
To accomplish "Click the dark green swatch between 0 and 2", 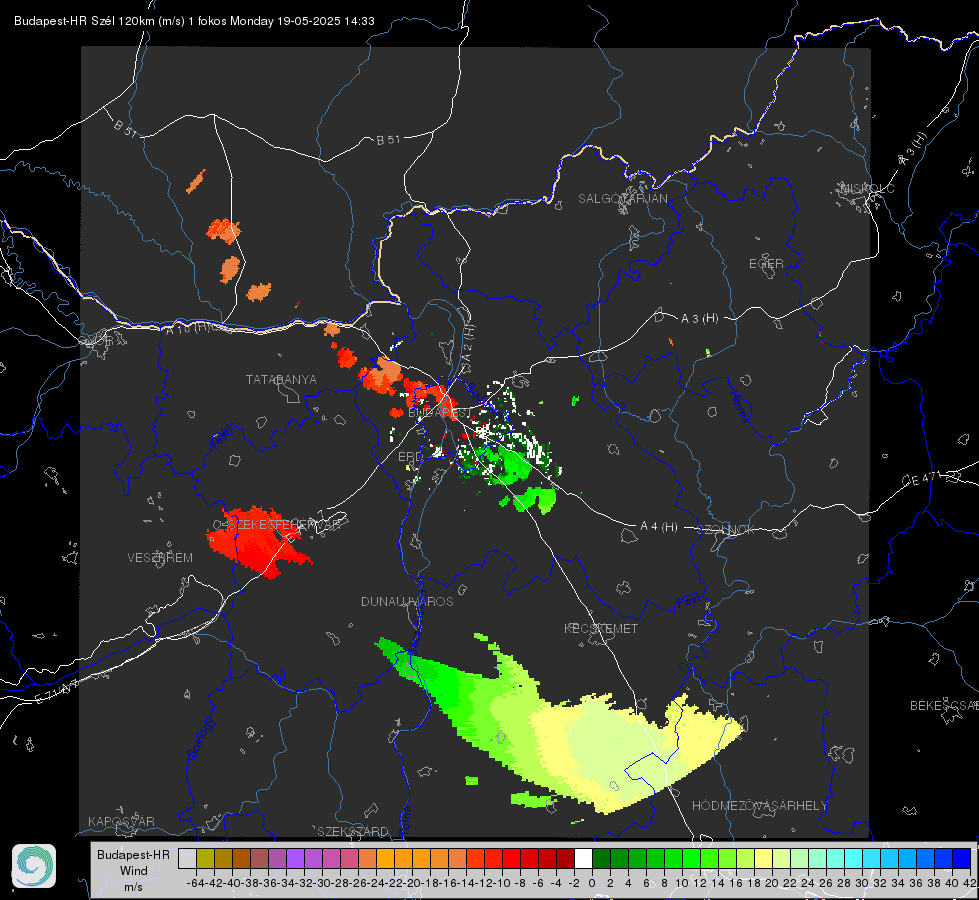I will (x=601, y=859).
